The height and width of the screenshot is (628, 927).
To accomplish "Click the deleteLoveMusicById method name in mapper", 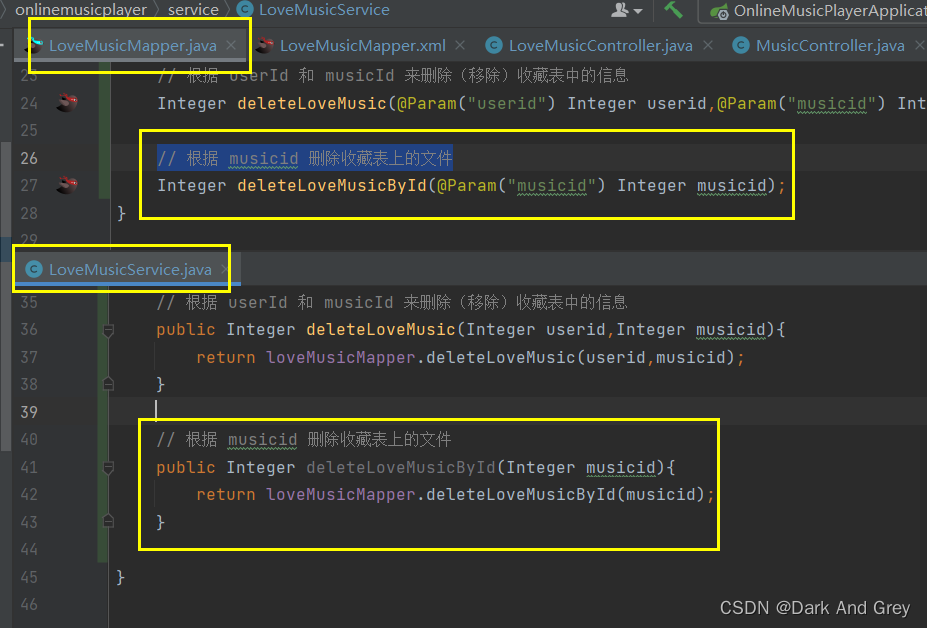I will pos(332,185).
